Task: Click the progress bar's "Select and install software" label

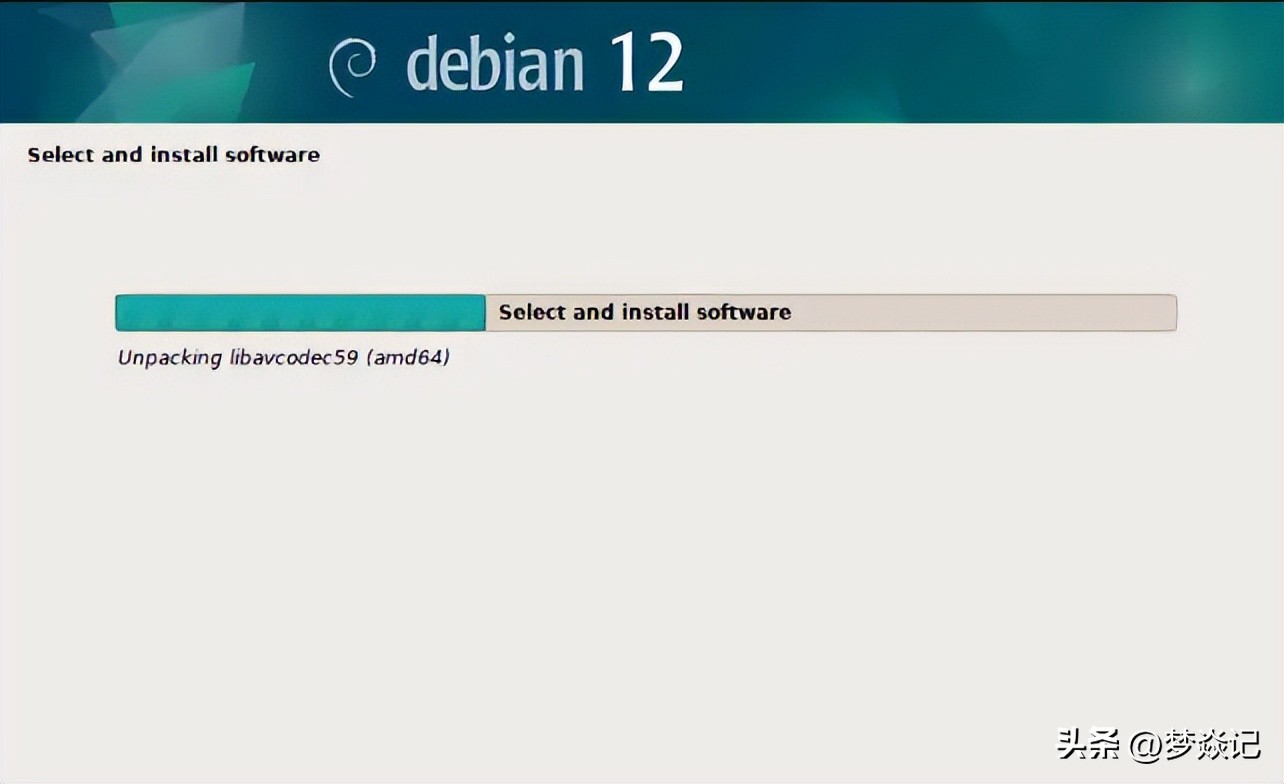Action: click(x=644, y=312)
